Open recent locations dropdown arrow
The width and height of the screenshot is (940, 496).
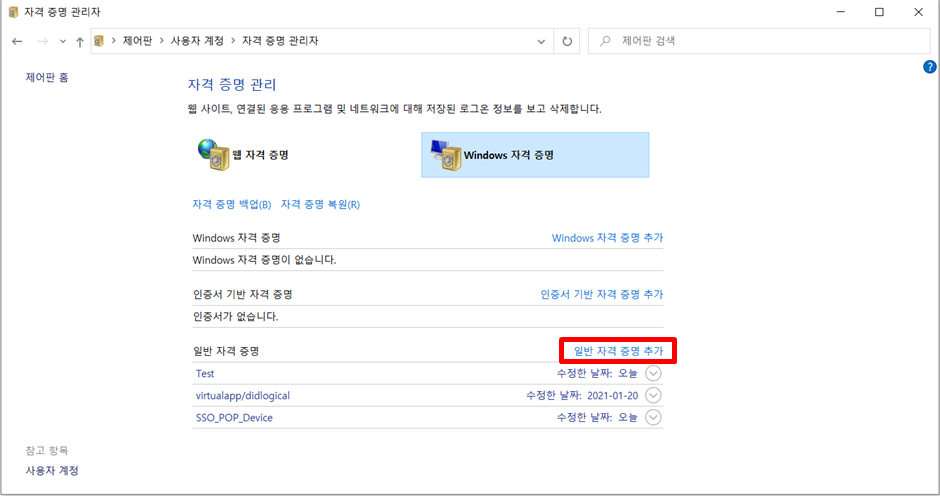pos(62,41)
